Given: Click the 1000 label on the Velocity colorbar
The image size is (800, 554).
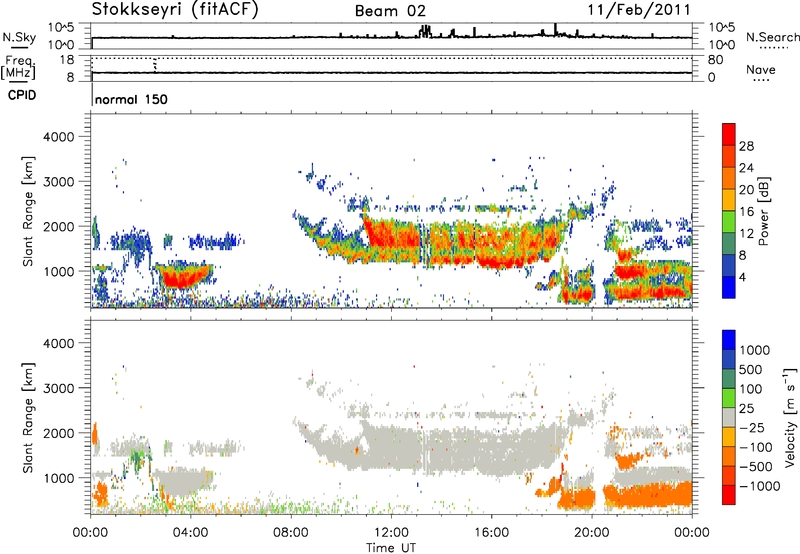Looking at the screenshot, I should 755,350.
